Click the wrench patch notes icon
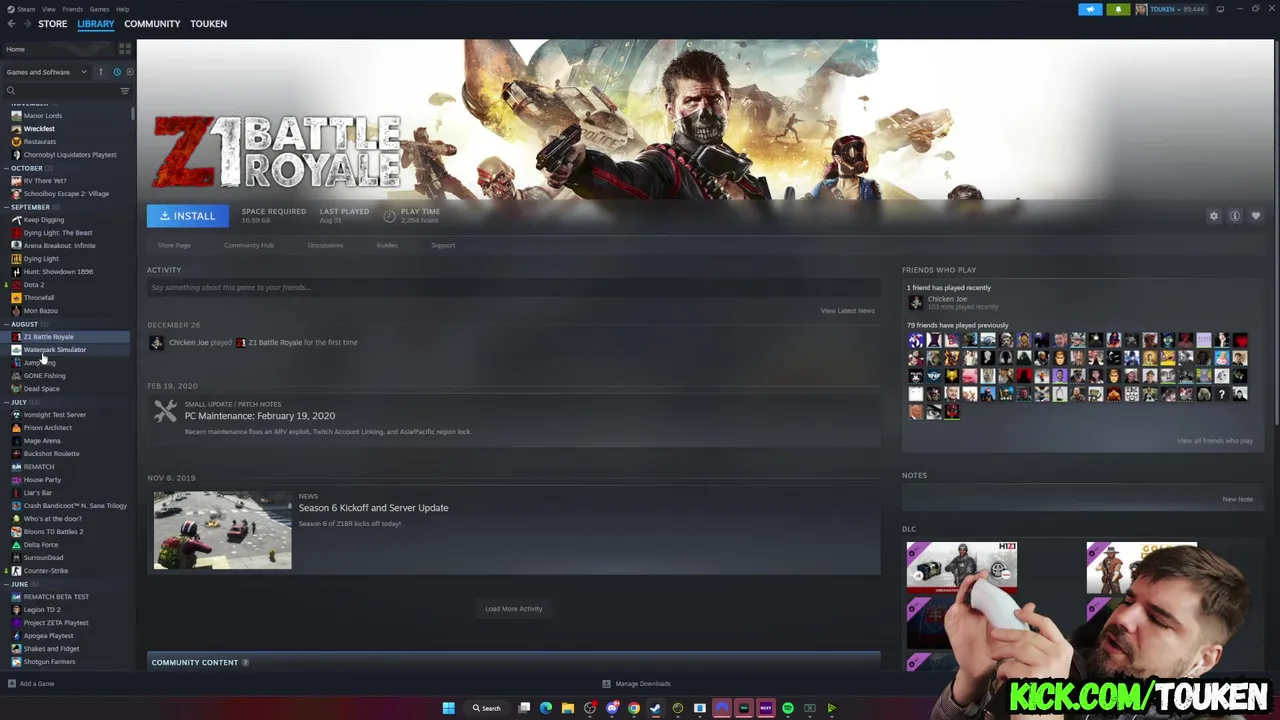 [x=165, y=410]
